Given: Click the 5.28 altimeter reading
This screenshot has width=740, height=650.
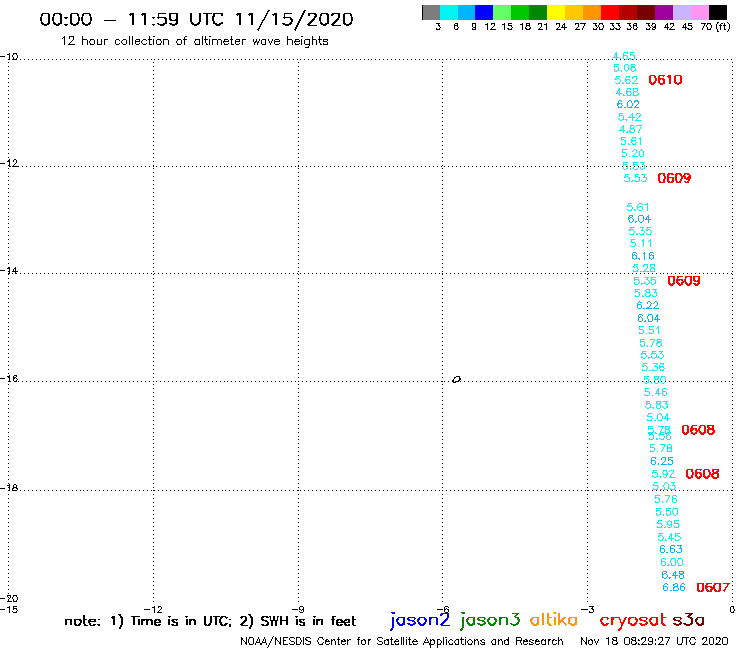Looking at the screenshot, I should (644, 268).
